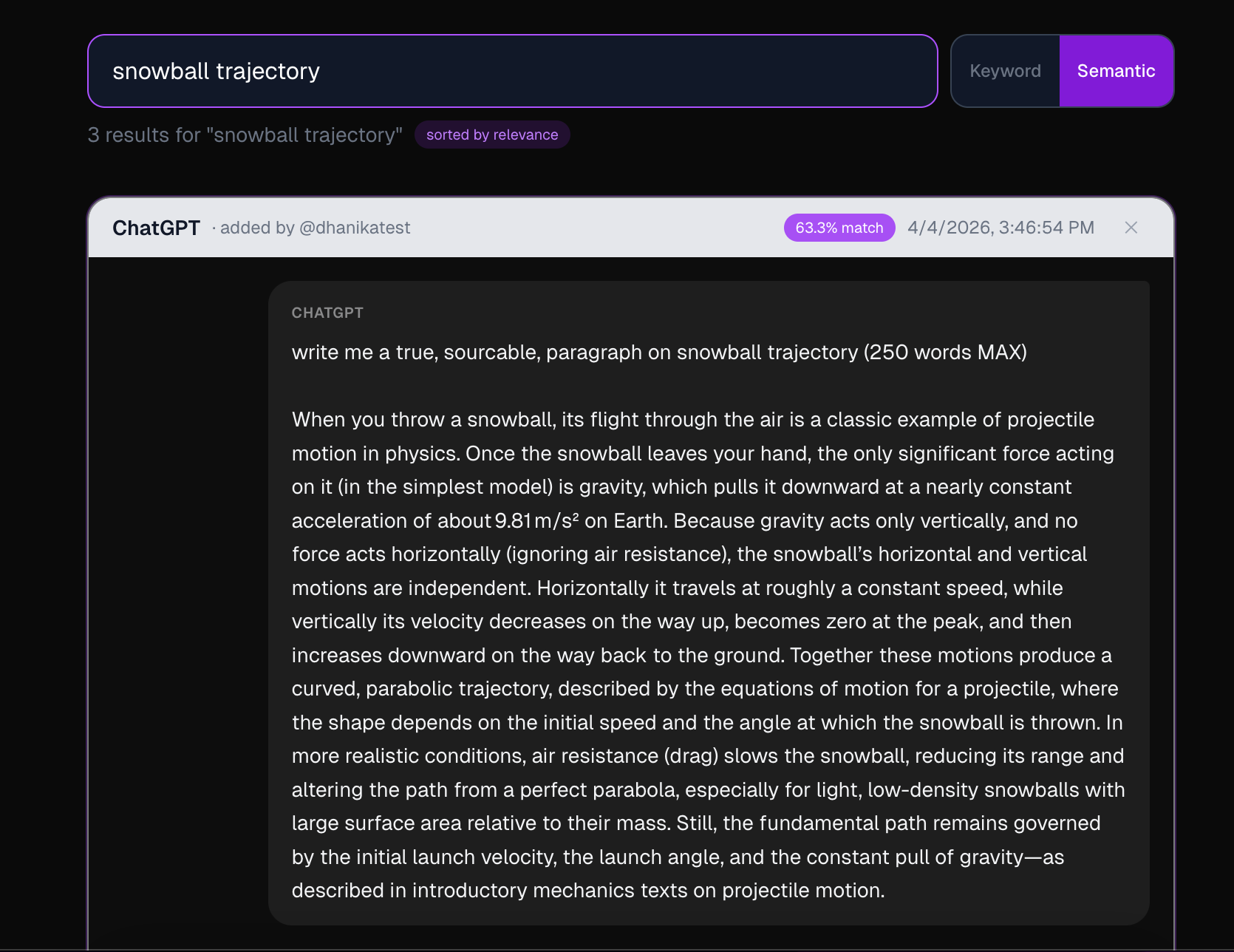Click the prompt line starting "write me a true"
This screenshot has width=1234, height=952.
point(659,352)
